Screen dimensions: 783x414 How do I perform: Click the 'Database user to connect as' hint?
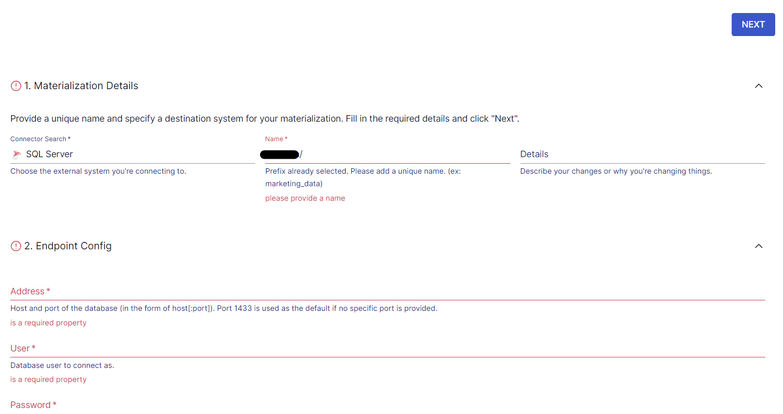point(62,366)
